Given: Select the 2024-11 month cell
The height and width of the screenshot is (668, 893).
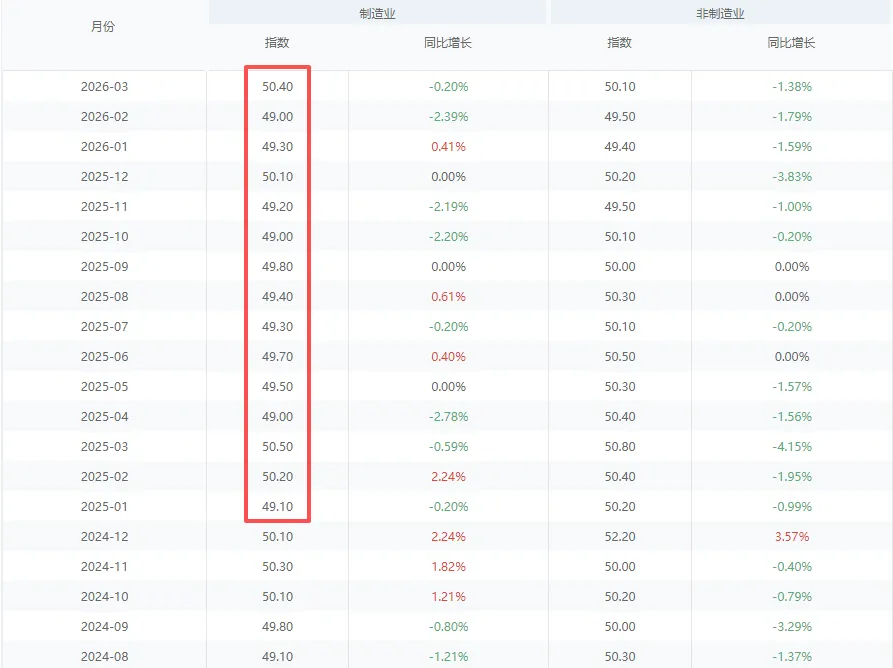Looking at the screenshot, I should click(x=104, y=567).
